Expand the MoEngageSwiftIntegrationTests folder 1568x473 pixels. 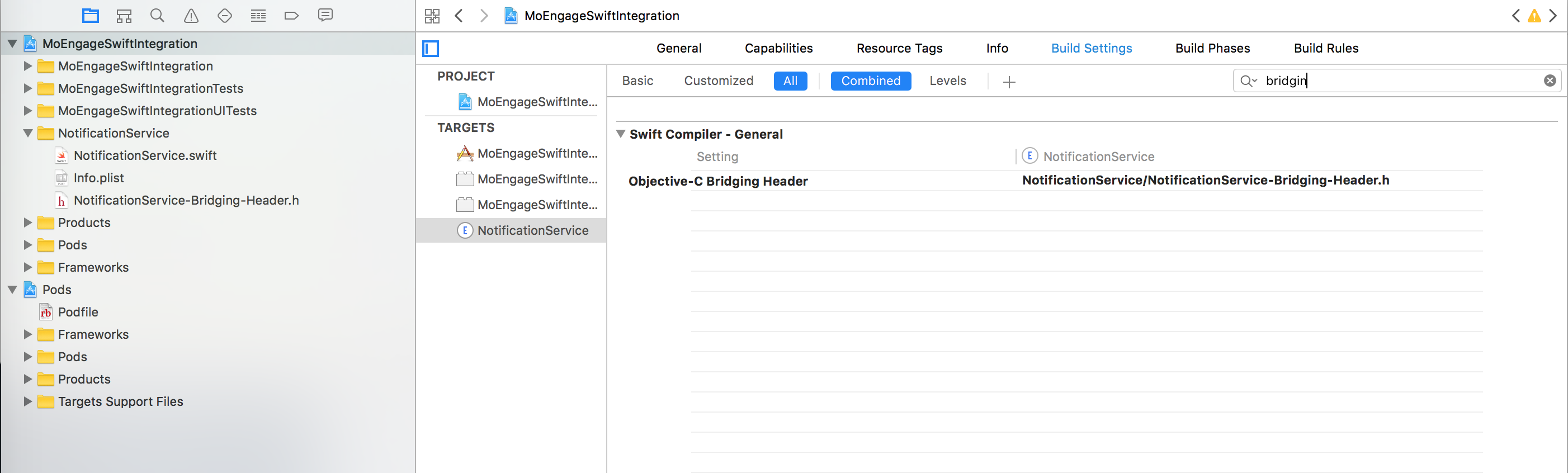[27, 88]
